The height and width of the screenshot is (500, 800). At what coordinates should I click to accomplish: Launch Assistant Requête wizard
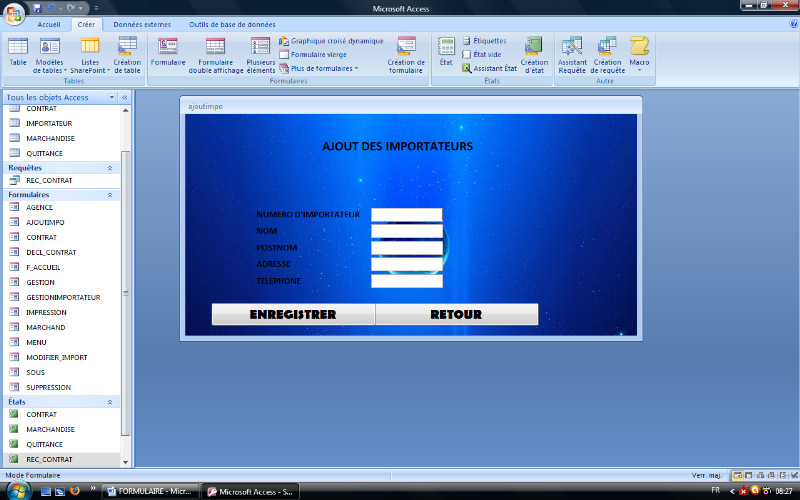point(572,55)
